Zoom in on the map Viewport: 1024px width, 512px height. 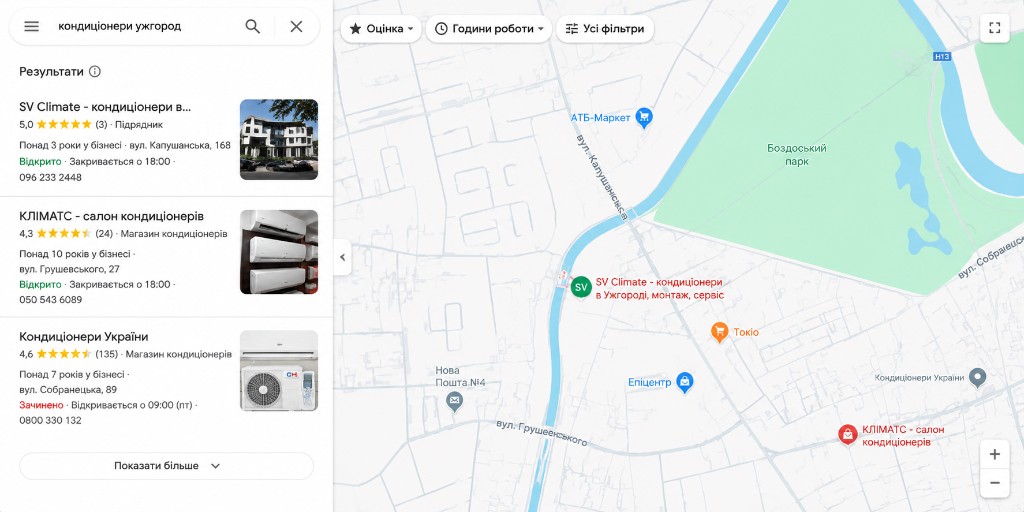coord(995,455)
